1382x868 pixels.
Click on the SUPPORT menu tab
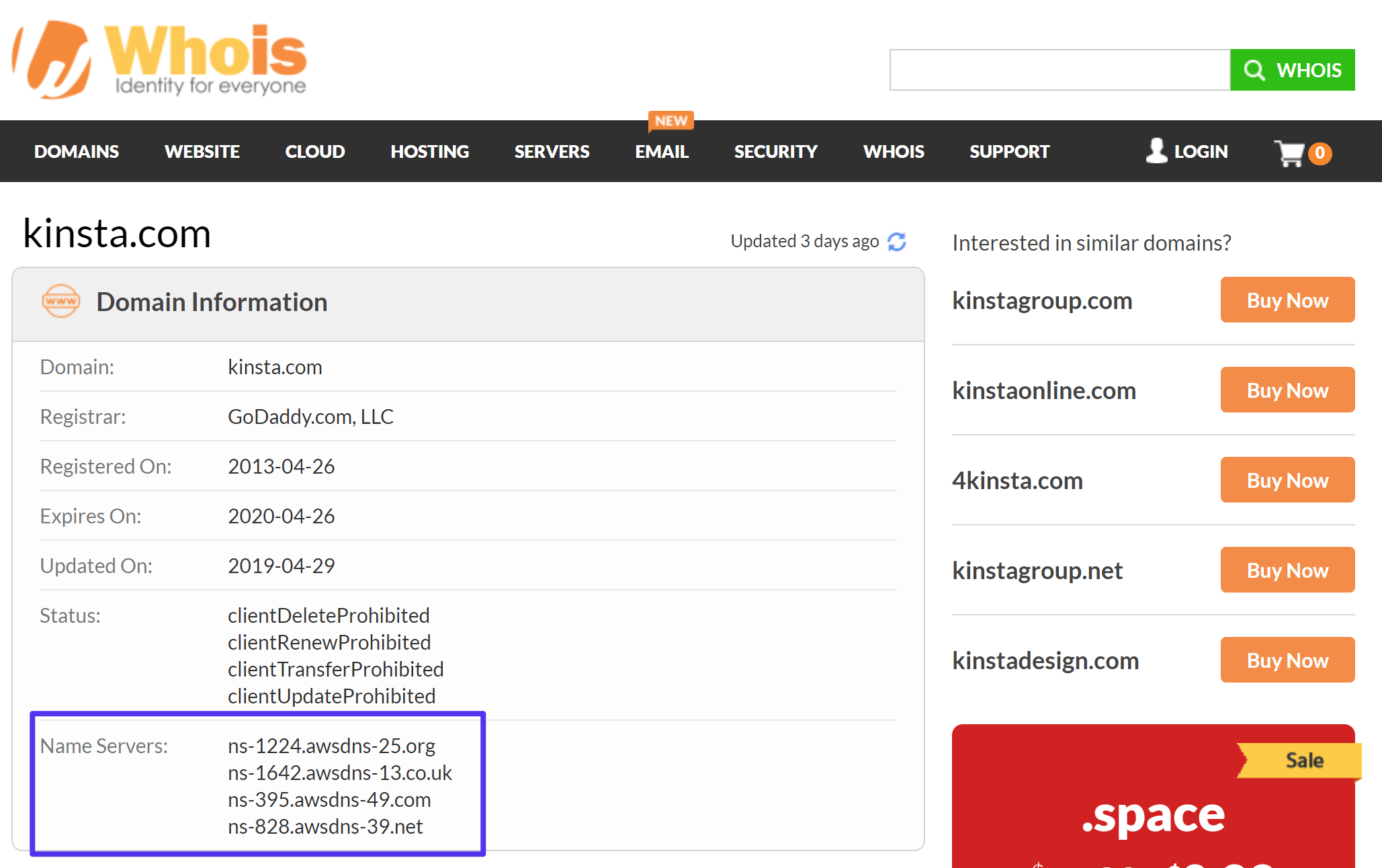1010,151
